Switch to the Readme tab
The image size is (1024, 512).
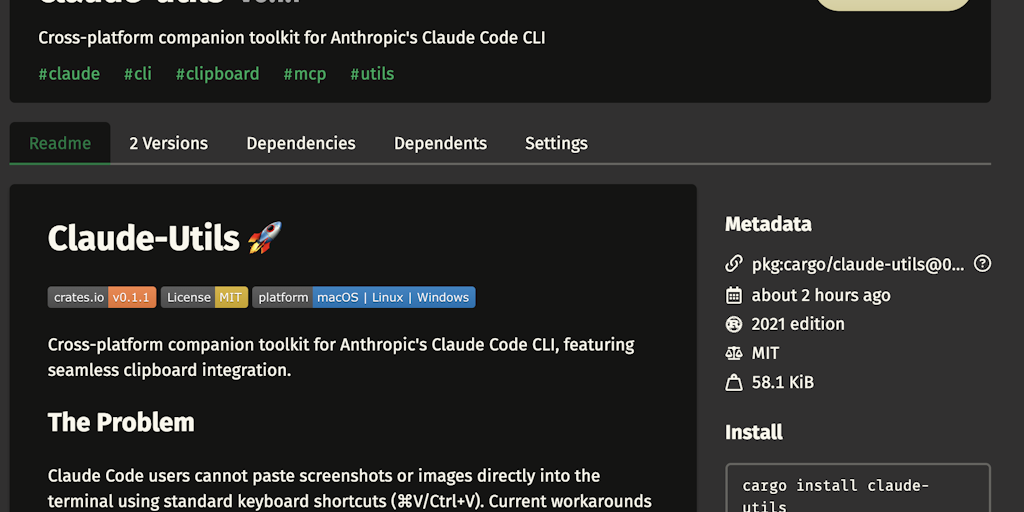pyautogui.click(x=60, y=143)
